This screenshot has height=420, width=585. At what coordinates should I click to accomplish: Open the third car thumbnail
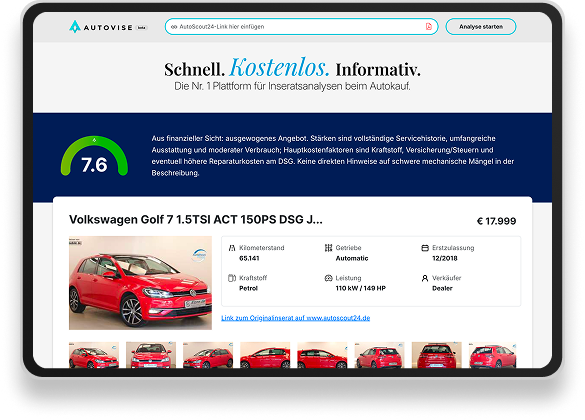[x=208, y=355]
